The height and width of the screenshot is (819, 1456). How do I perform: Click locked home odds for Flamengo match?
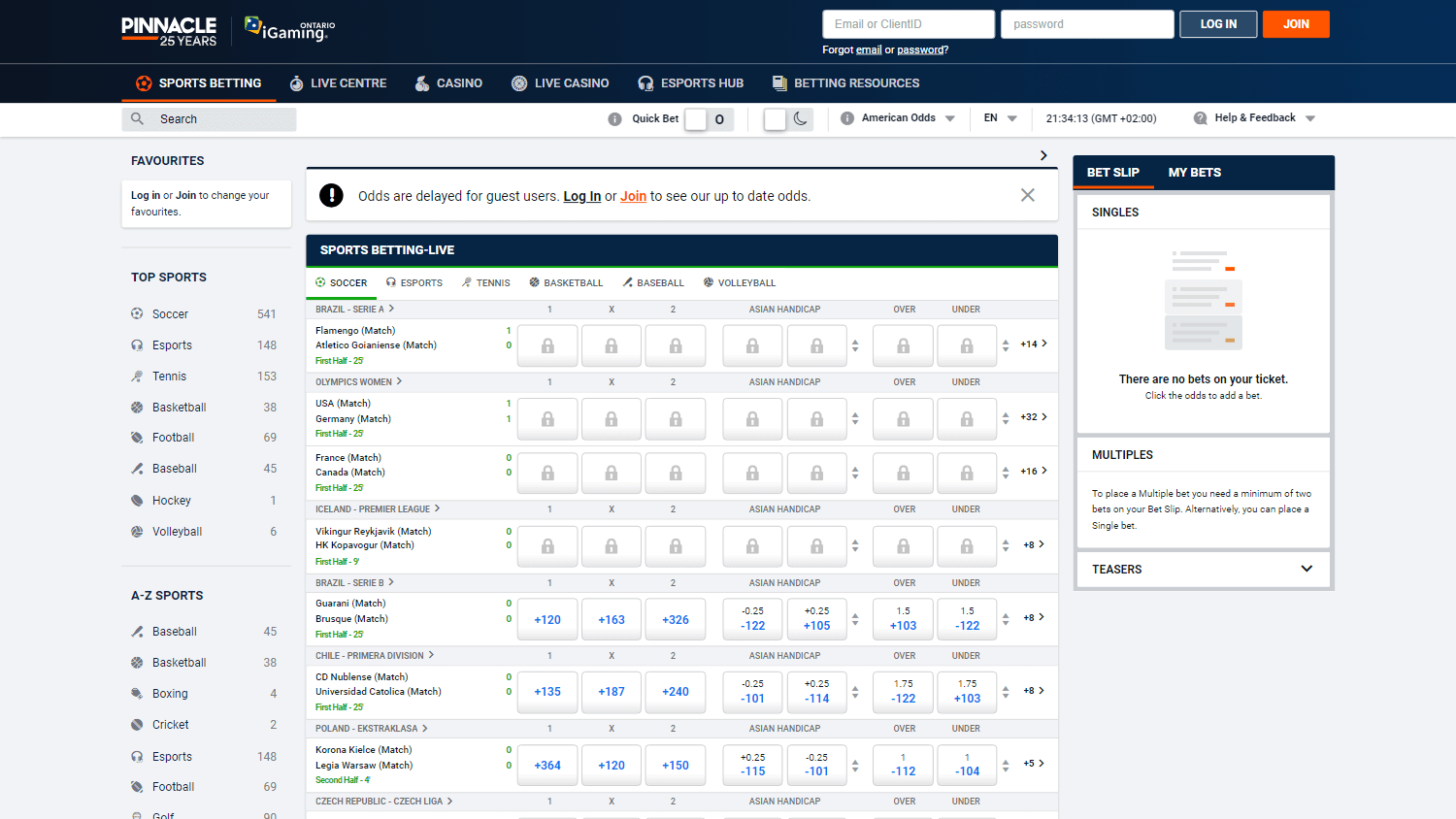[547, 345]
